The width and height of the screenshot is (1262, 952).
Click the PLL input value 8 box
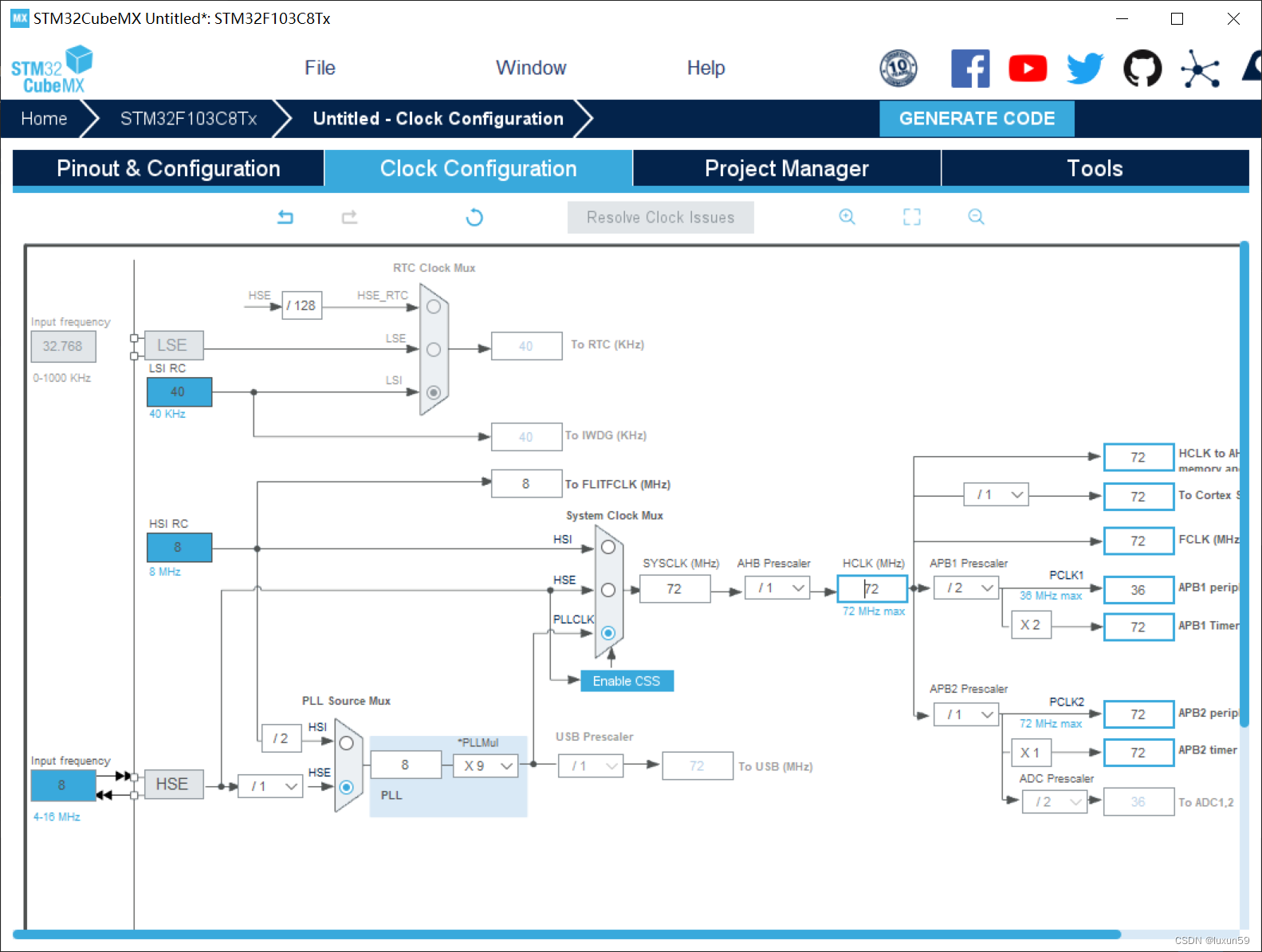pos(405,765)
